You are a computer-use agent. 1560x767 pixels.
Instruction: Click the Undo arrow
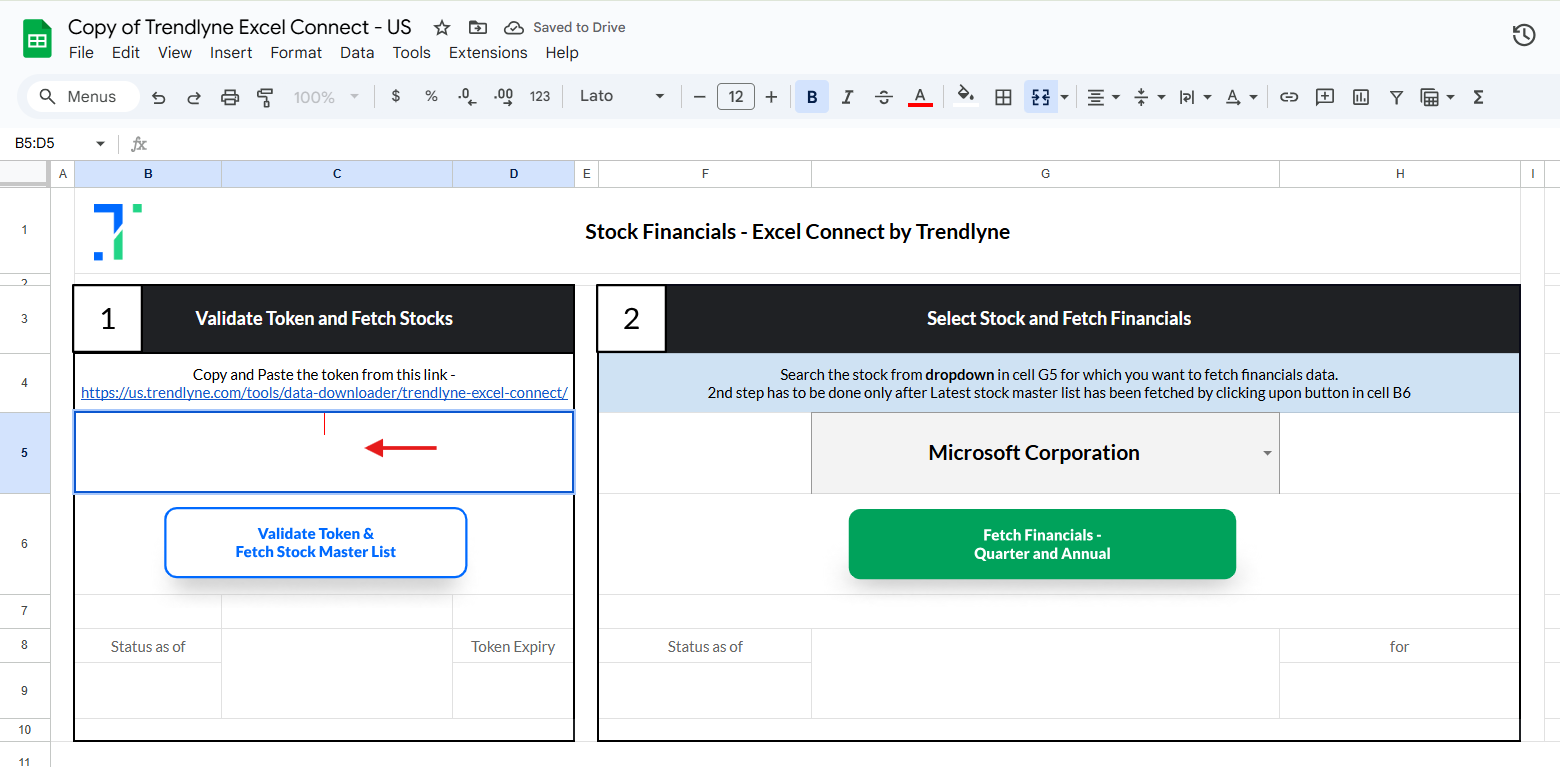point(158,97)
